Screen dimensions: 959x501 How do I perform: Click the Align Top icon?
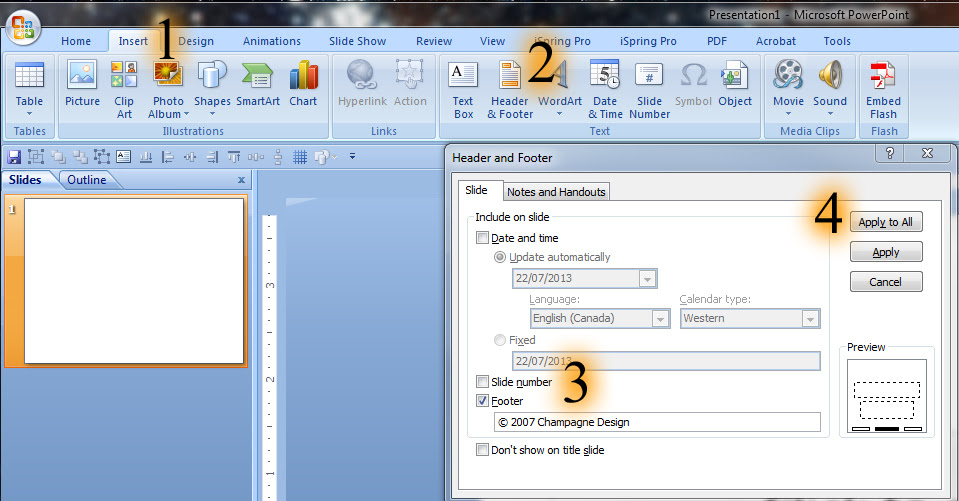point(234,157)
